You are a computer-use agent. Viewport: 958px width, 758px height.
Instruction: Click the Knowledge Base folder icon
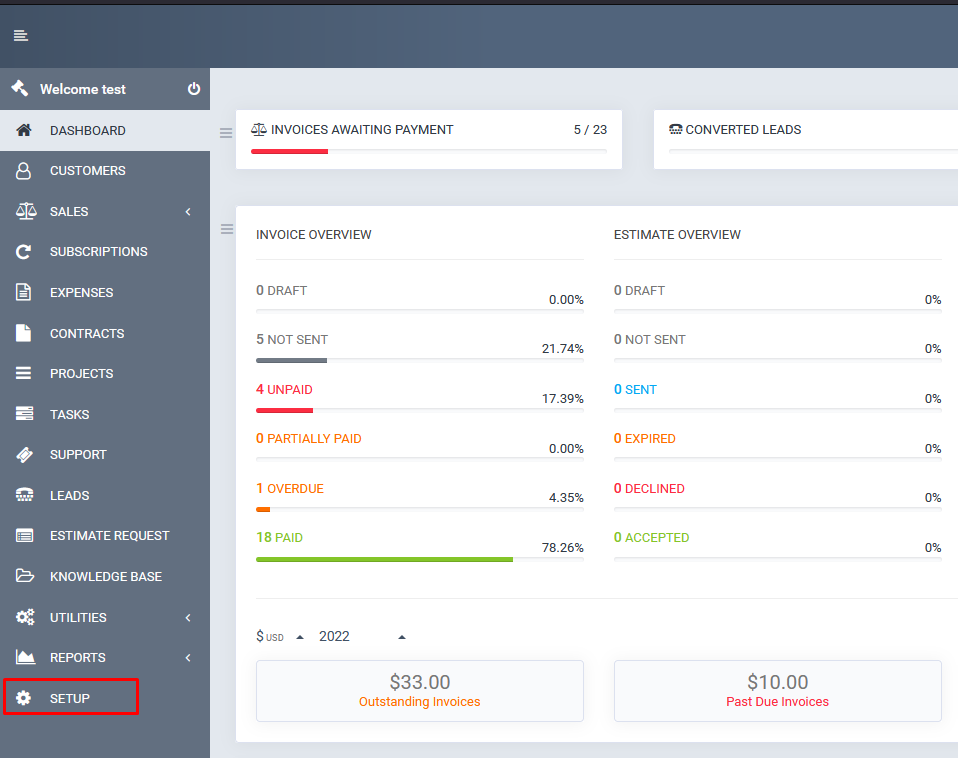pyautogui.click(x=24, y=577)
